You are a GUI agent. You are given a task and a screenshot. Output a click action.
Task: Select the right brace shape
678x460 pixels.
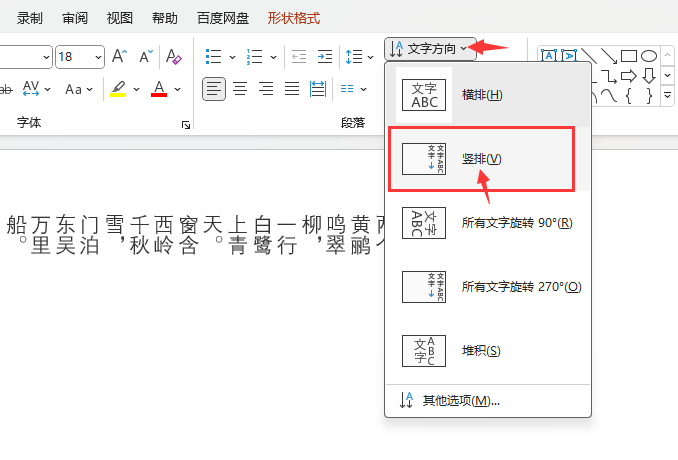[649, 96]
